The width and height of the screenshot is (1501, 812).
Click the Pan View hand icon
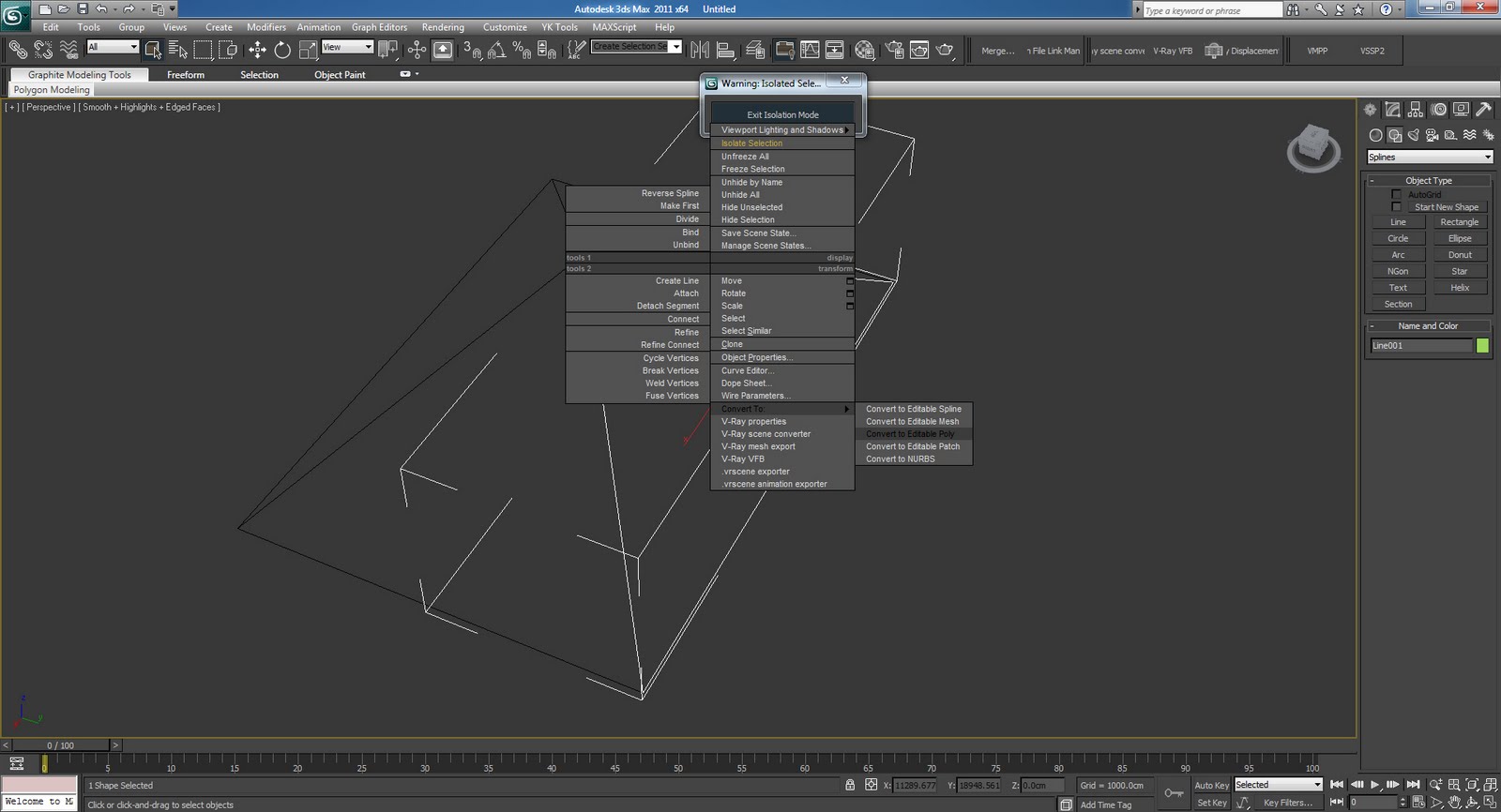click(x=1454, y=803)
